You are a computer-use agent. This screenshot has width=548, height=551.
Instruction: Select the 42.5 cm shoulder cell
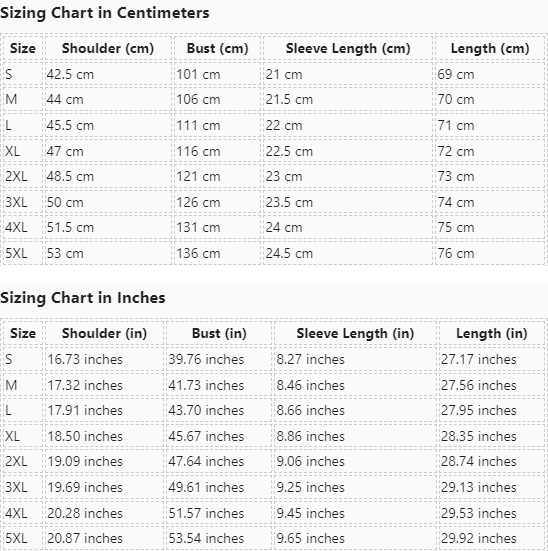(108, 74)
